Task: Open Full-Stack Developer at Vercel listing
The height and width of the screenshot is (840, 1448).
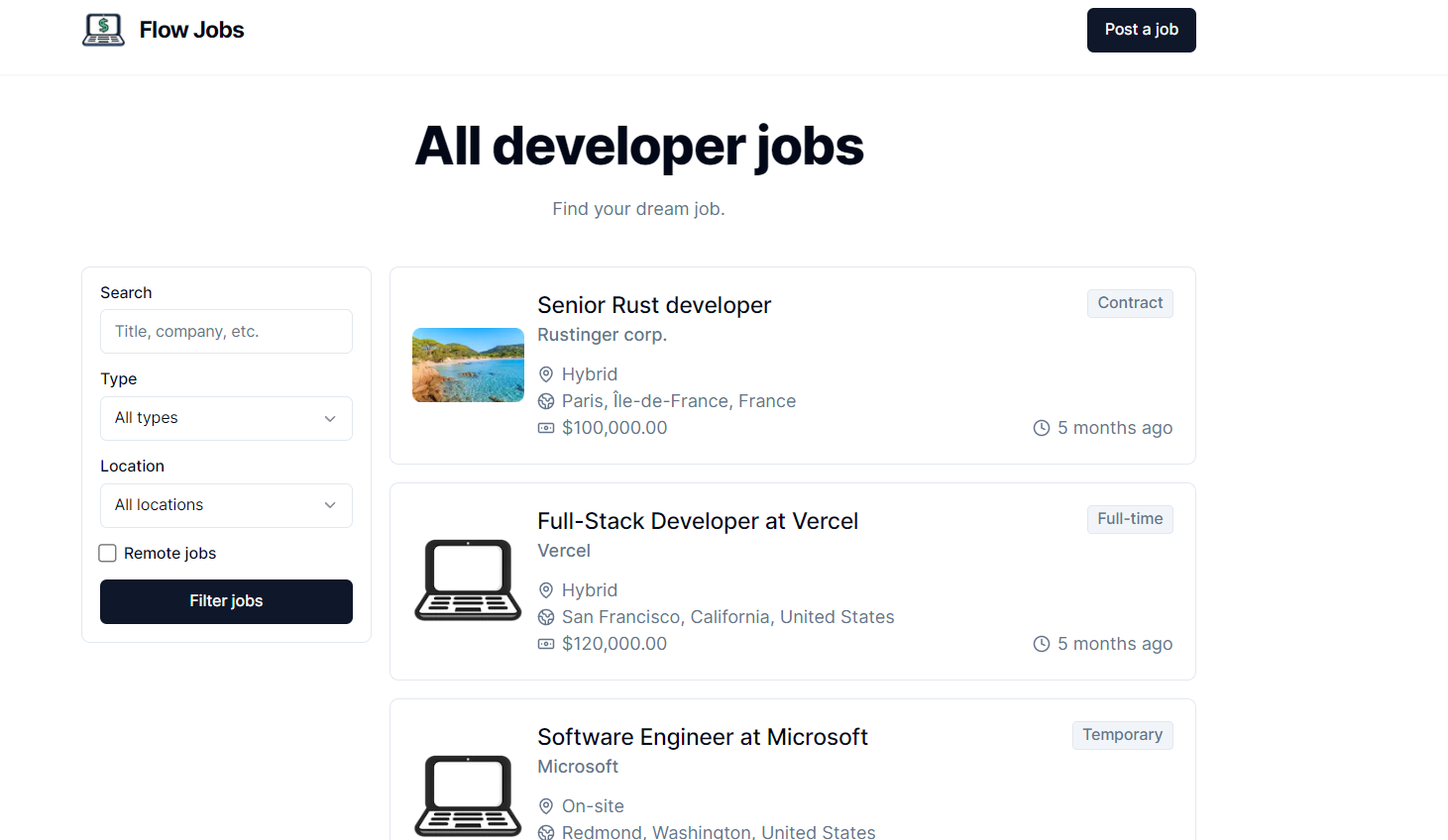Action: [x=698, y=521]
